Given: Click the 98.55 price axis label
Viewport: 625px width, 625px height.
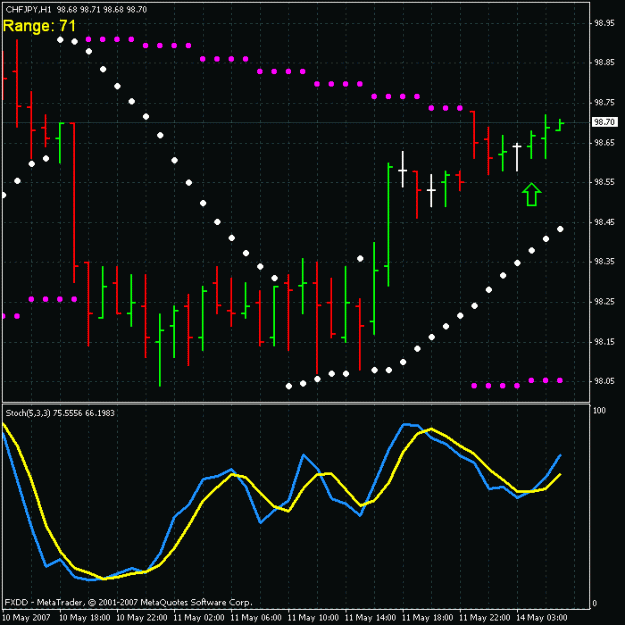Looking at the screenshot, I should [604, 182].
